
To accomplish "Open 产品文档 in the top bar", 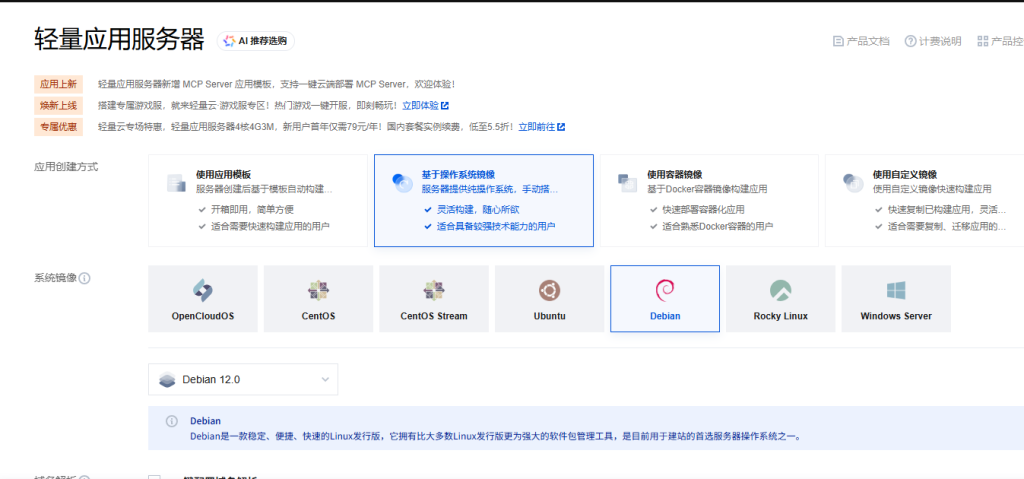I will [861, 41].
